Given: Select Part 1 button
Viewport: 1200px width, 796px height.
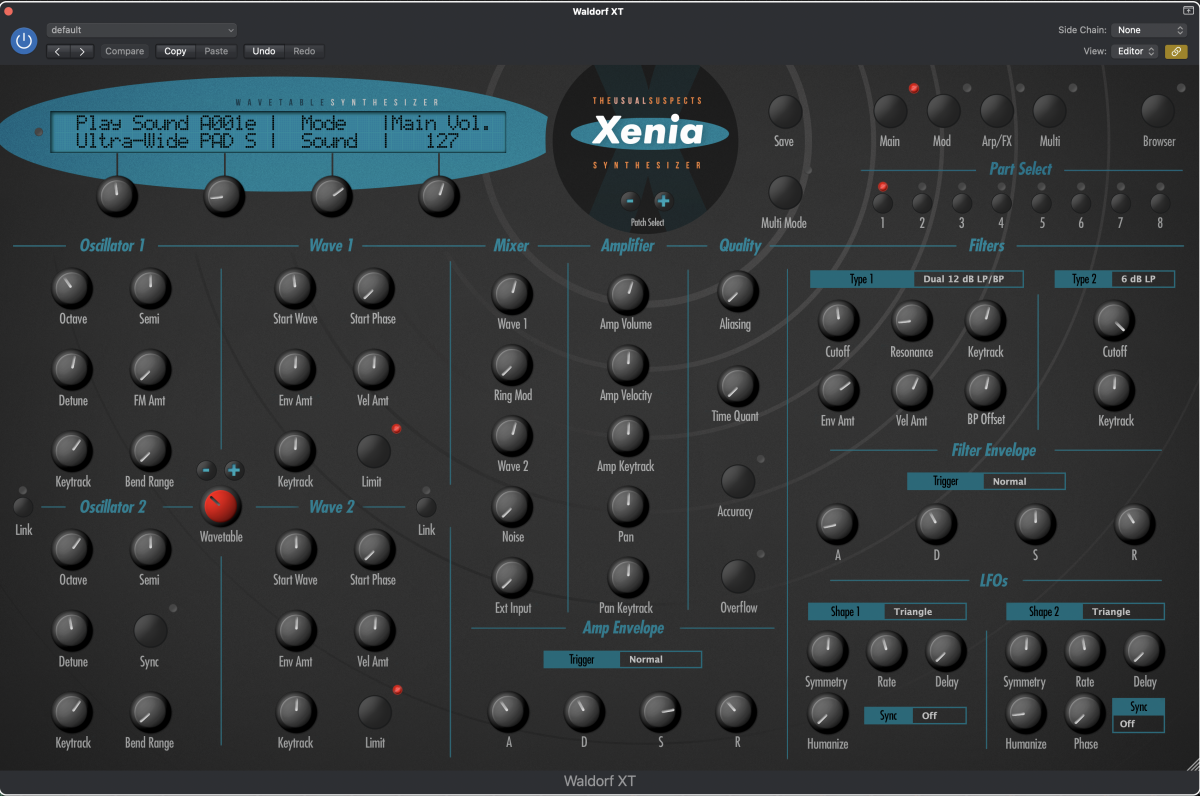Looking at the screenshot, I should point(882,203).
